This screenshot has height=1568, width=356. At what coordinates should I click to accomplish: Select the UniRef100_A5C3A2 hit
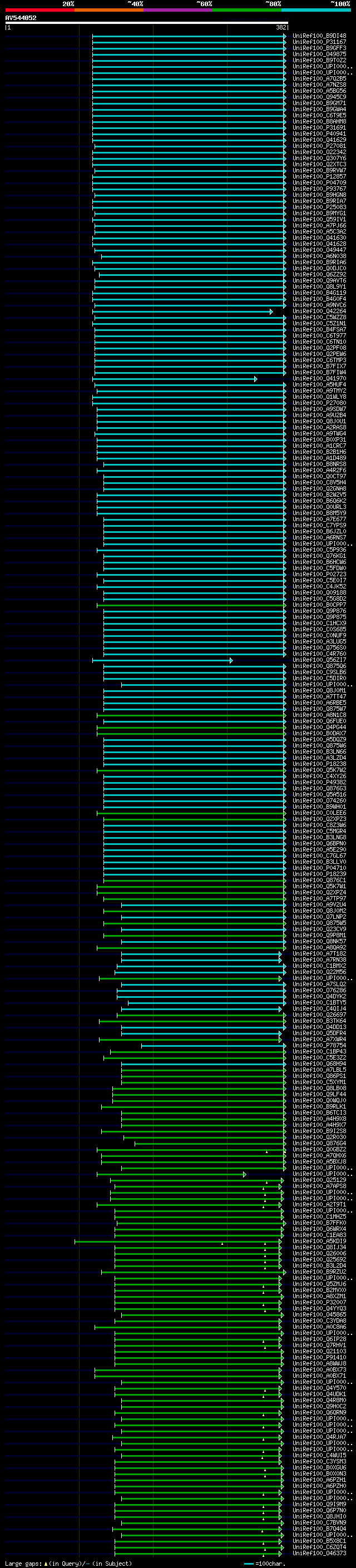coord(319,232)
